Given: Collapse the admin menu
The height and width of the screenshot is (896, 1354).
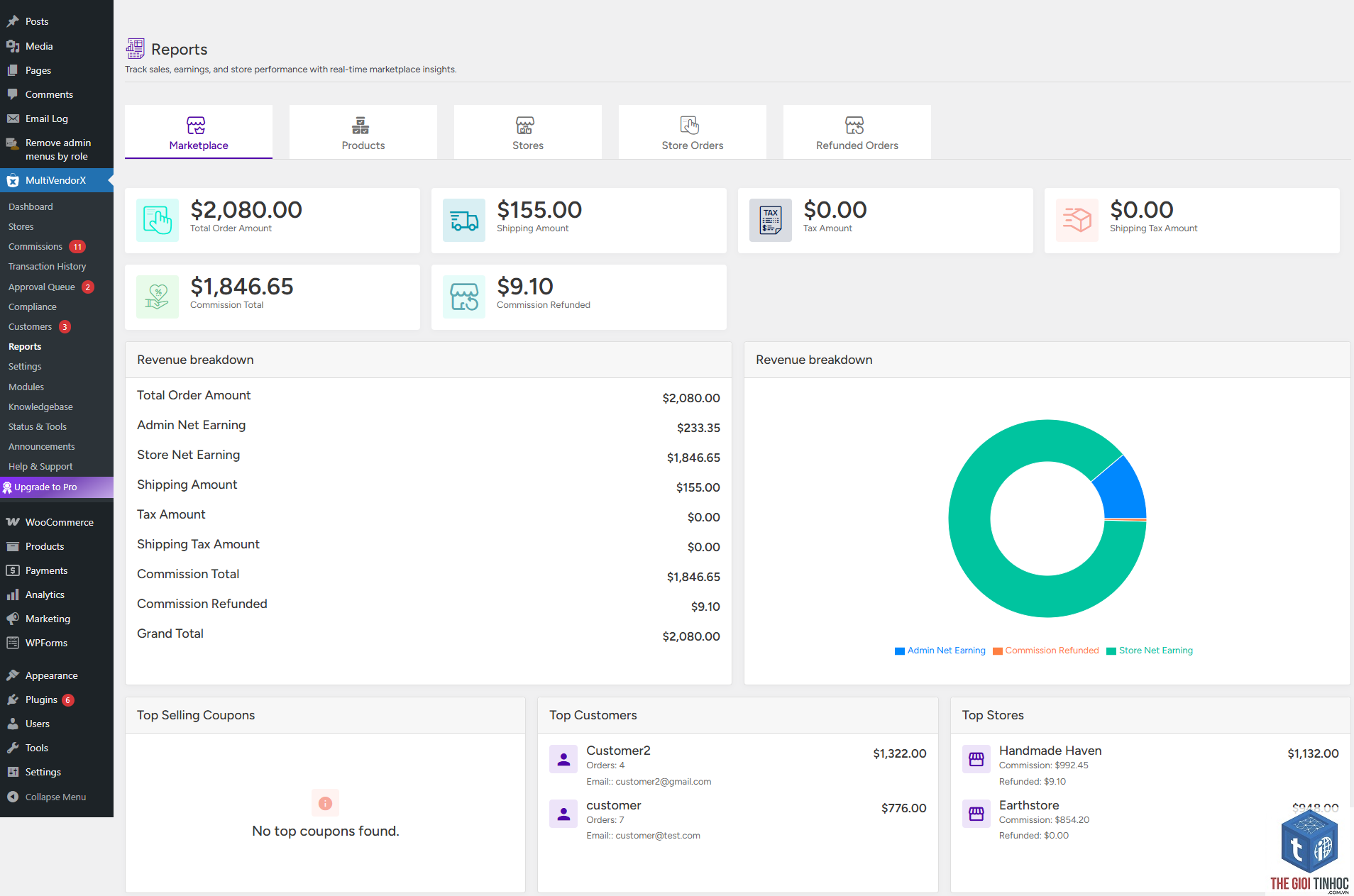Looking at the screenshot, I should coord(57,797).
